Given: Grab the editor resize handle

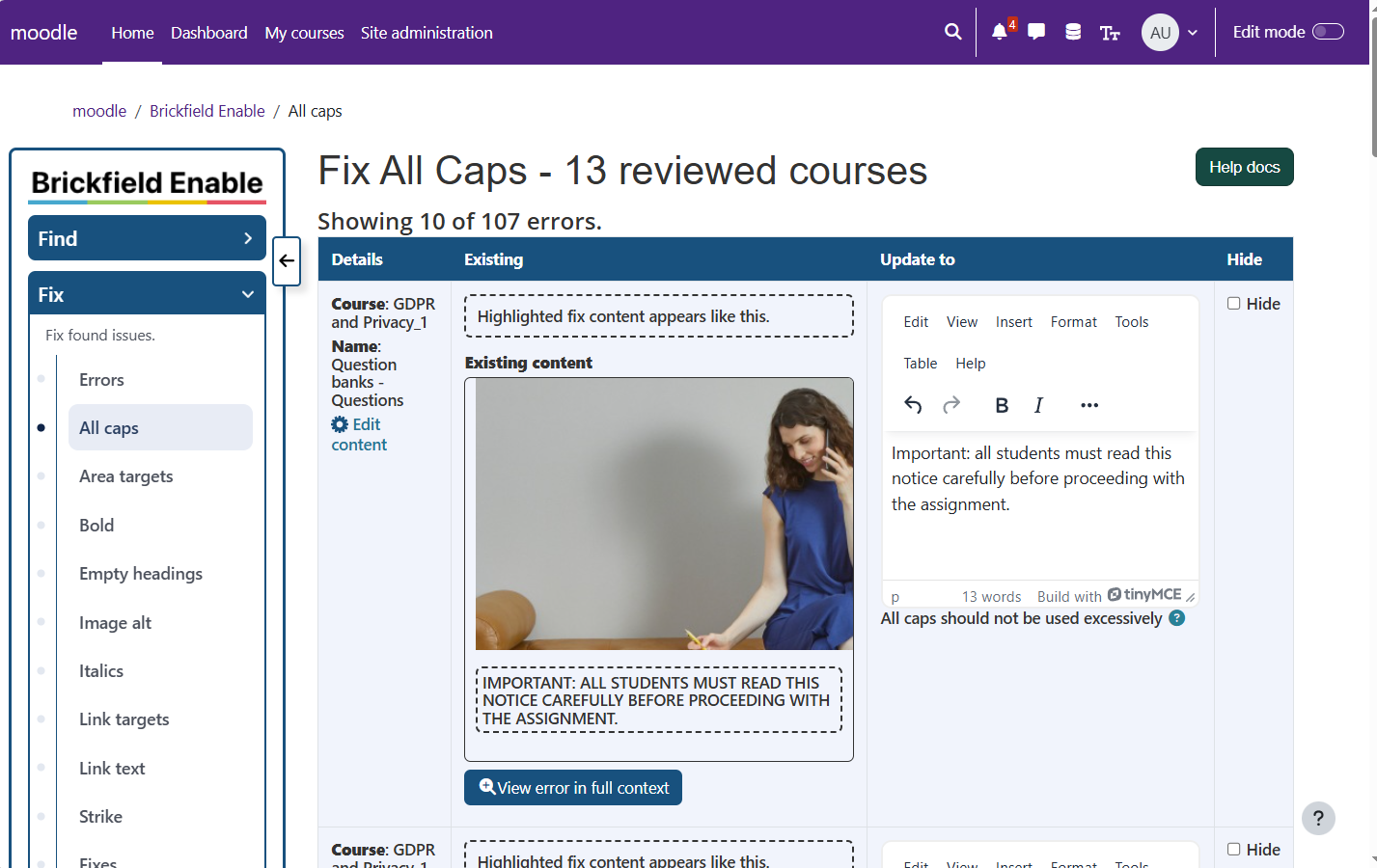Looking at the screenshot, I should (1191, 597).
